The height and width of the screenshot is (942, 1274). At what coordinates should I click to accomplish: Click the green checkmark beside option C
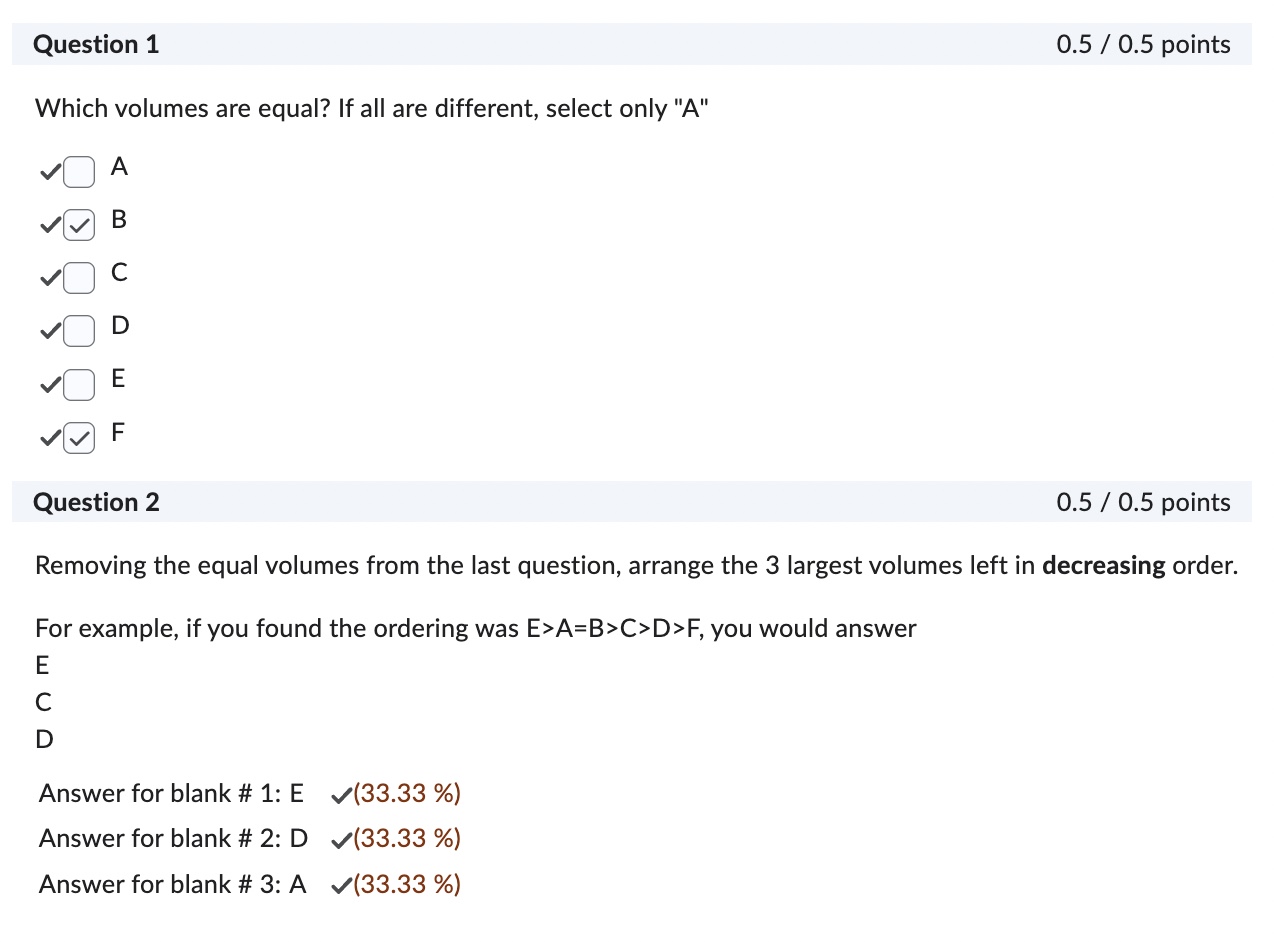click(49, 278)
